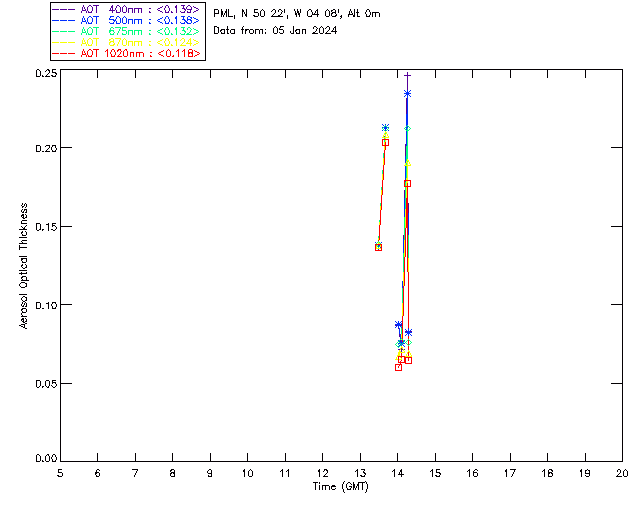Click the x-axis tick label 6
This screenshot has height=512, width=640.
click(98, 473)
